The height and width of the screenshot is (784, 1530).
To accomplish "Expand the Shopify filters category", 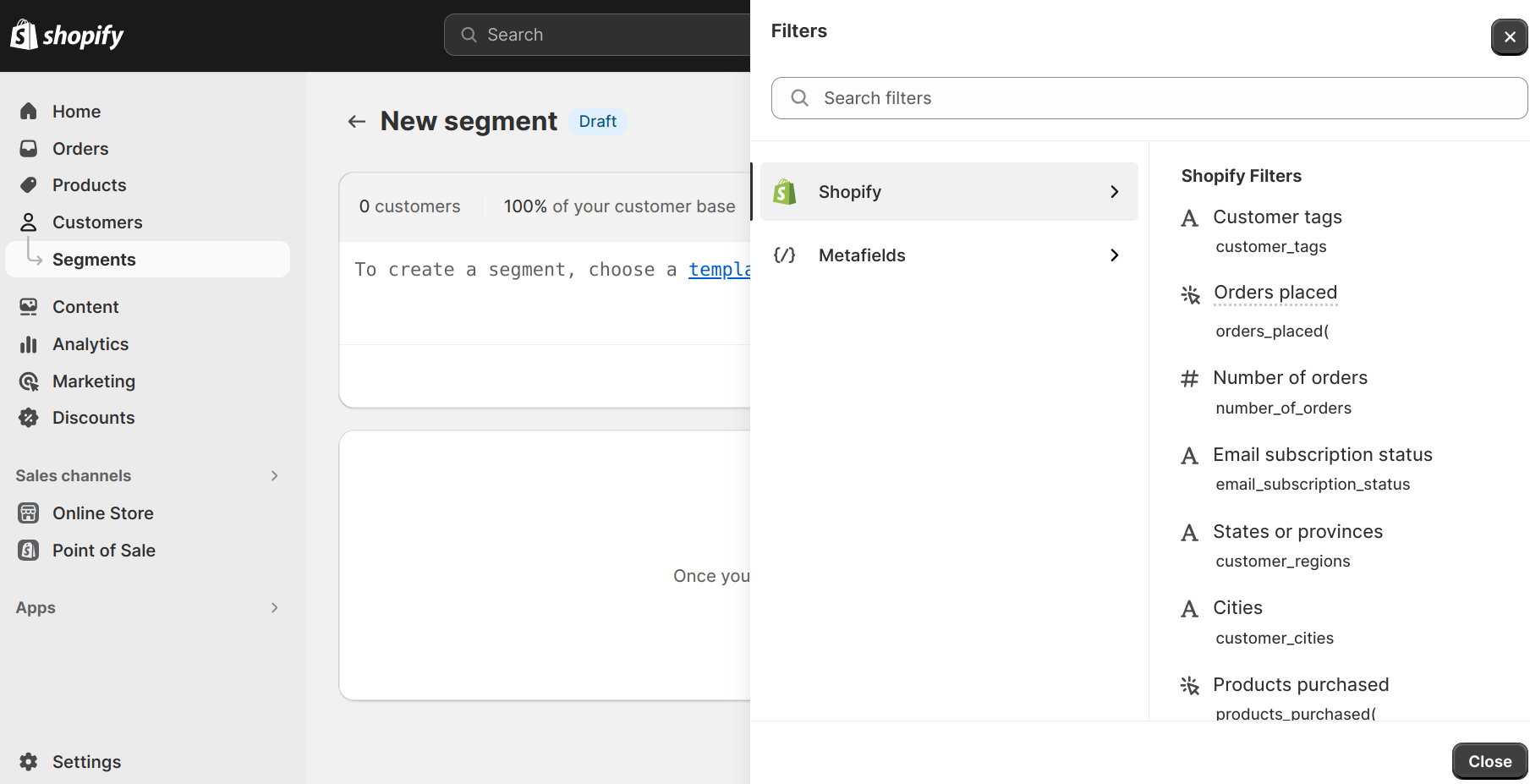I will (x=947, y=191).
